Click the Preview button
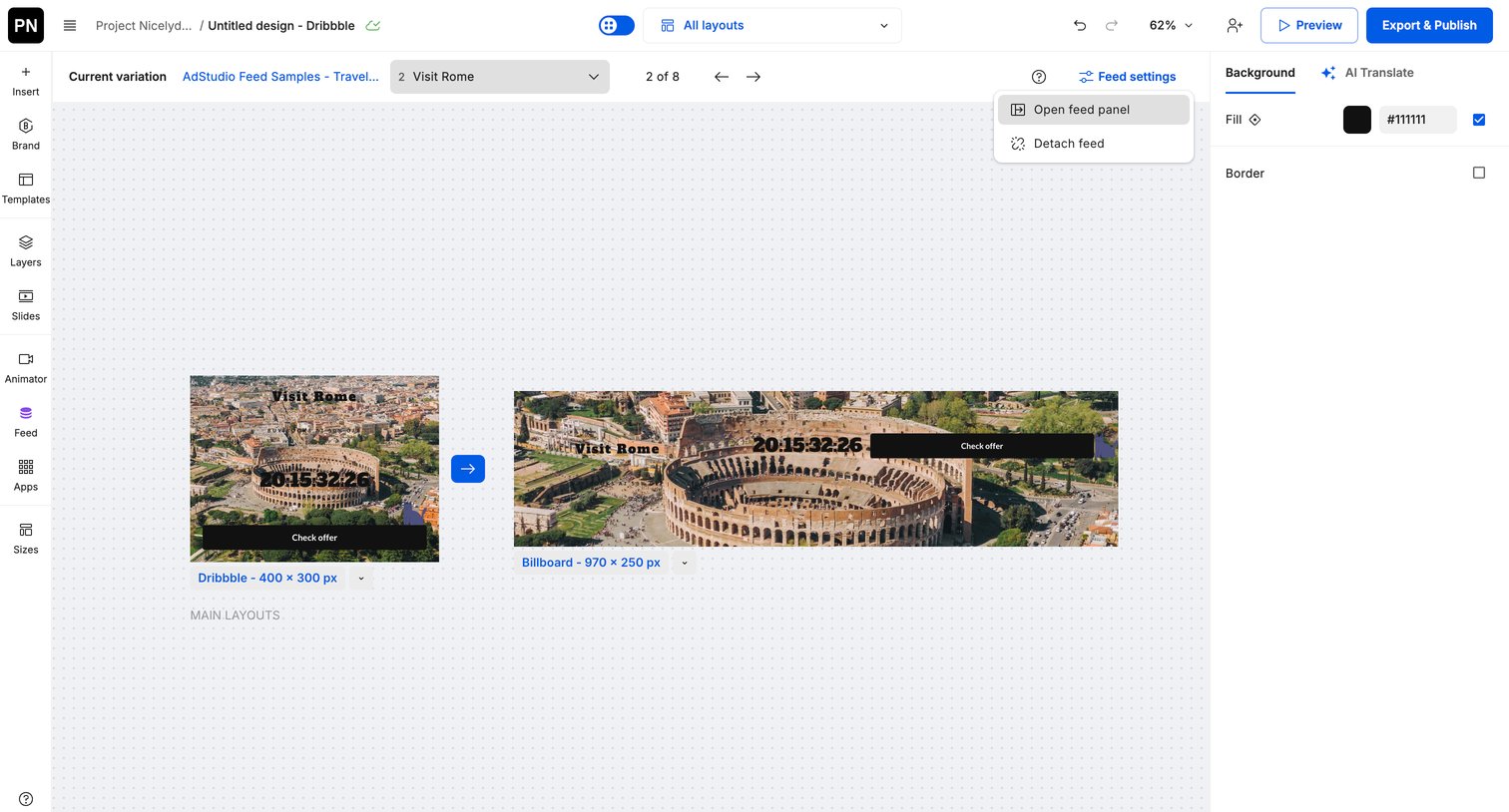 point(1309,25)
